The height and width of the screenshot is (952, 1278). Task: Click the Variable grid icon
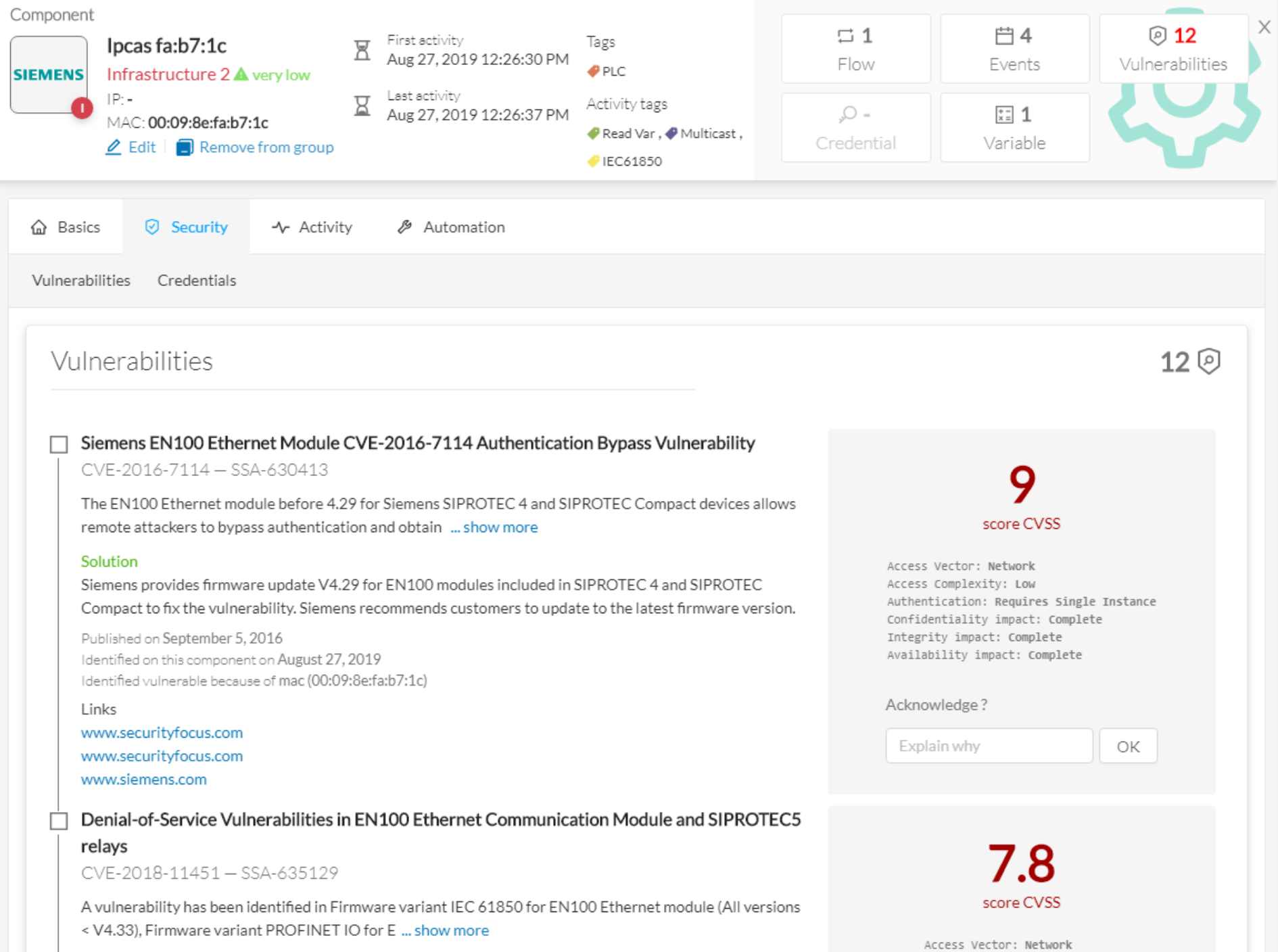pyautogui.click(x=1004, y=114)
